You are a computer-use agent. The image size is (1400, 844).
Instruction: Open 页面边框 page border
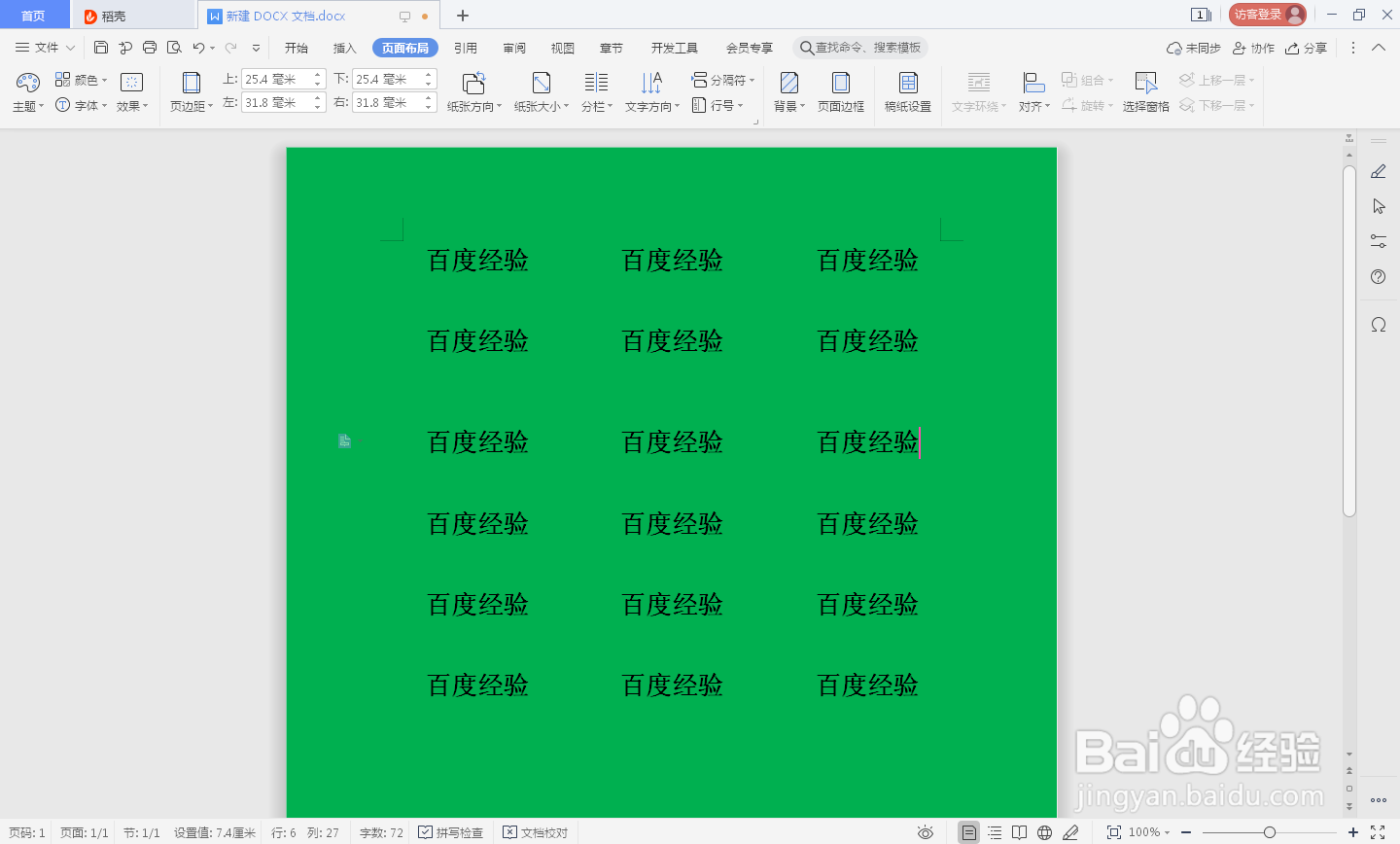841,92
